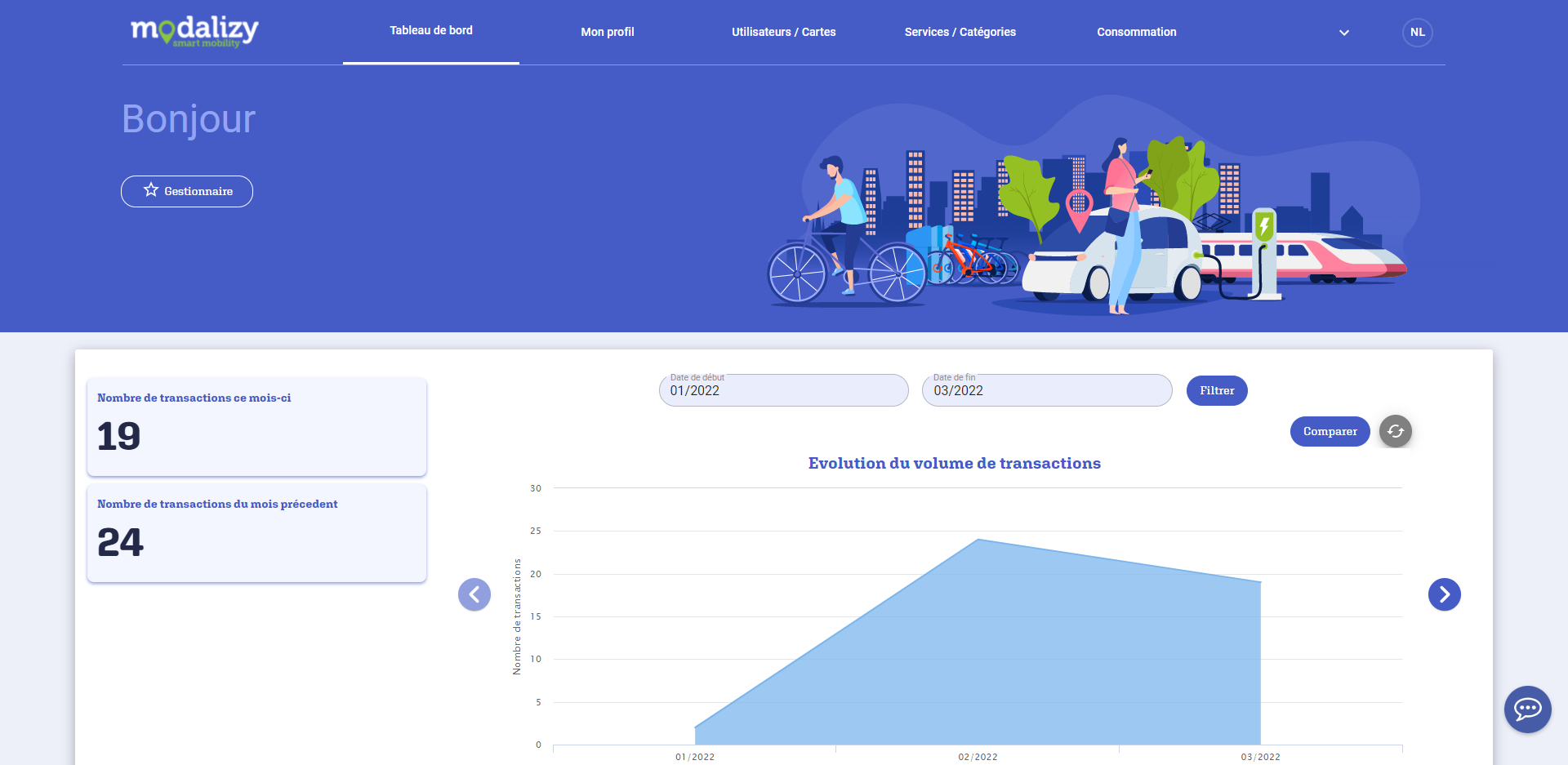The image size is (1568, 765).
Task: Open the Tableau de bord tab
Action: (x=431, y=31)
